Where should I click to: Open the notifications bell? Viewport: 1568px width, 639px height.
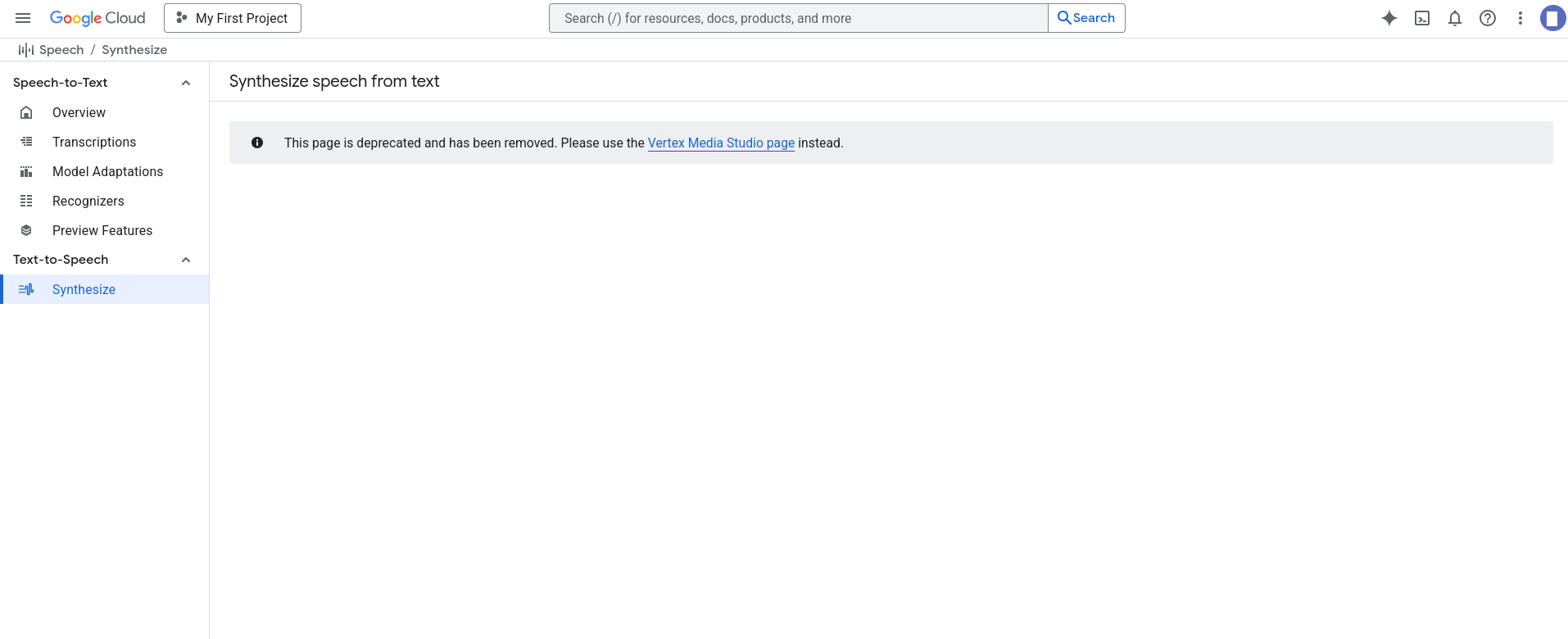(1455, 18)
